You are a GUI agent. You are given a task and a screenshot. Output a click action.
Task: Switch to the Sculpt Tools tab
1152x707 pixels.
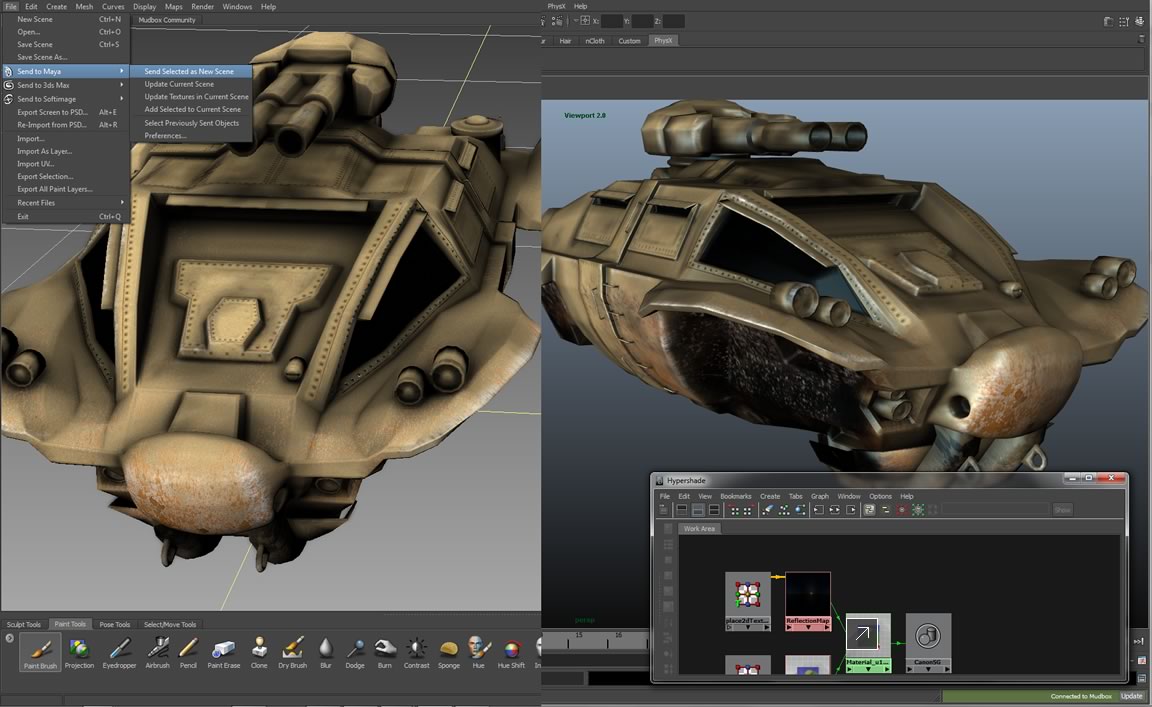click(x=24, y=625)
